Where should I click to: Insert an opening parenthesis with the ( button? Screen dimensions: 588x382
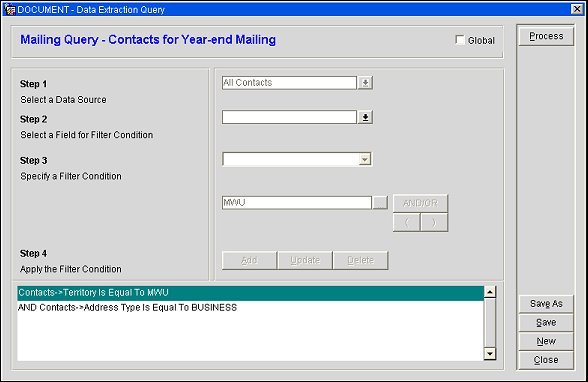(406, 222)
